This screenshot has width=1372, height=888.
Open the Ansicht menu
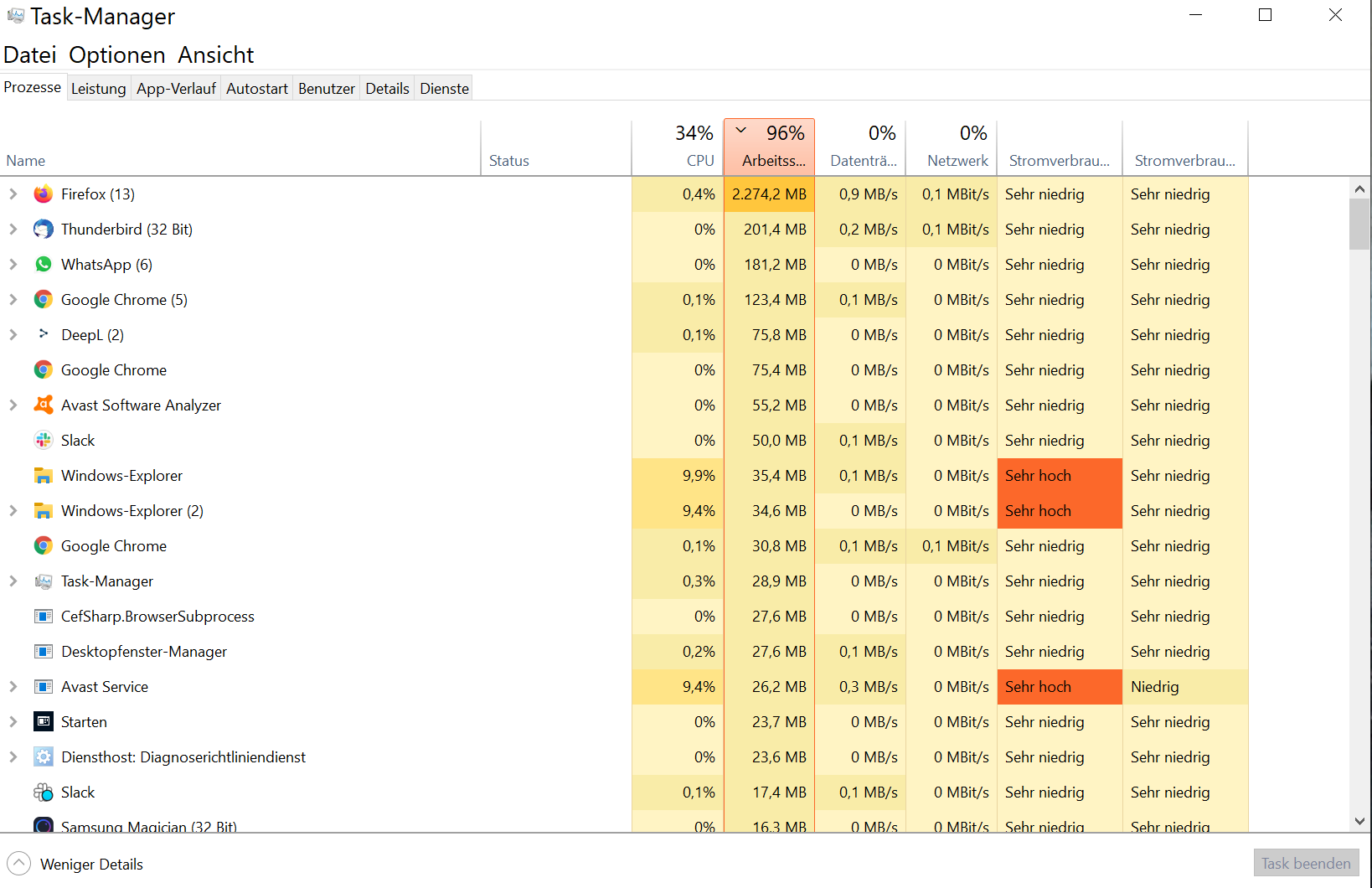coord(216,55)
